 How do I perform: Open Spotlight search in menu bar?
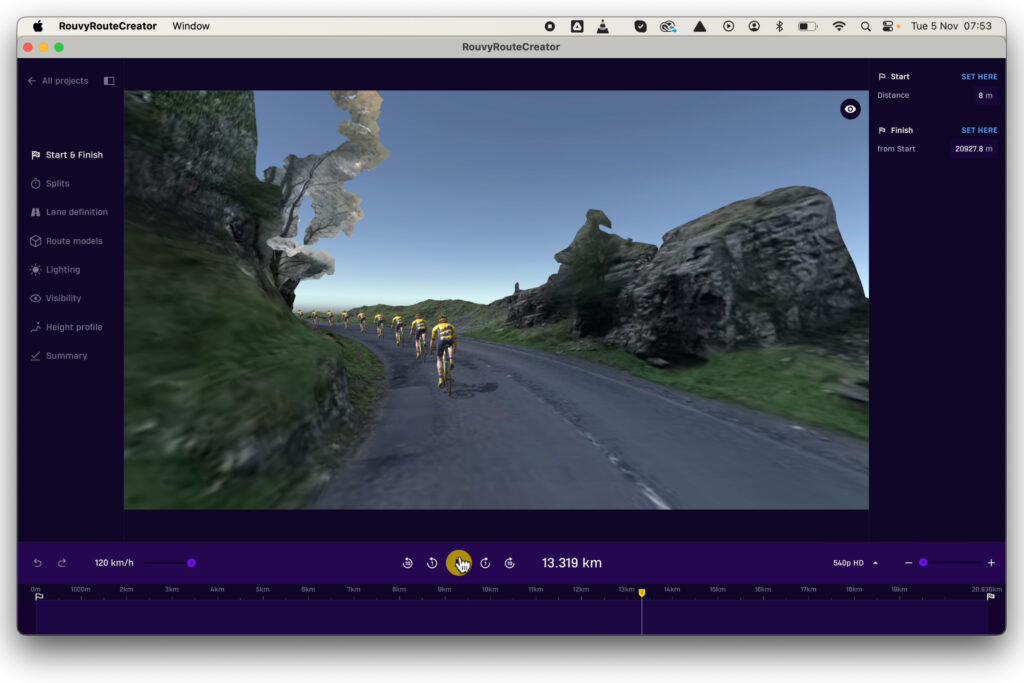[865, 26]
